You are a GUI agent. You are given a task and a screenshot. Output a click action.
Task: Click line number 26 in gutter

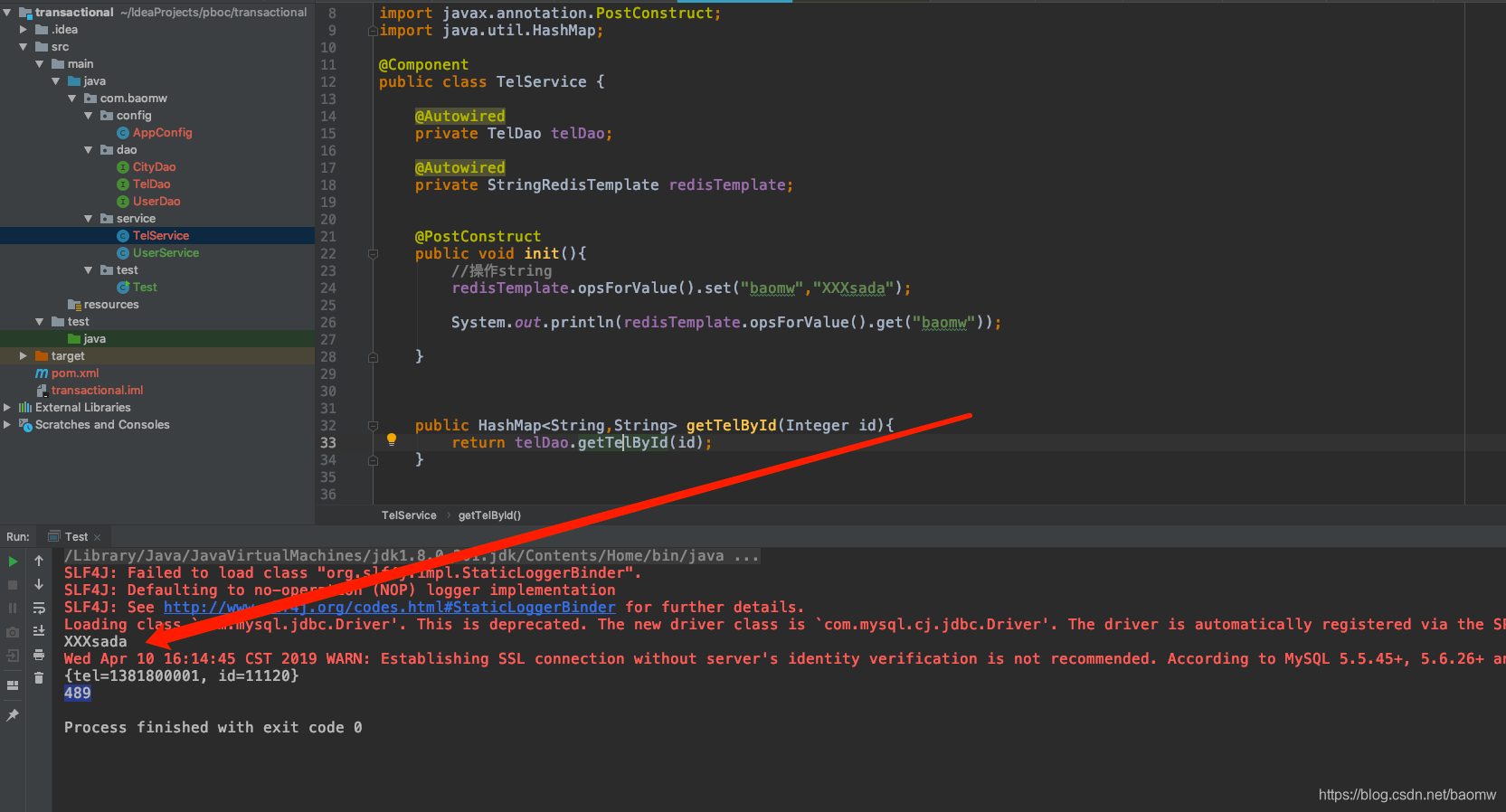pos(327,323)
